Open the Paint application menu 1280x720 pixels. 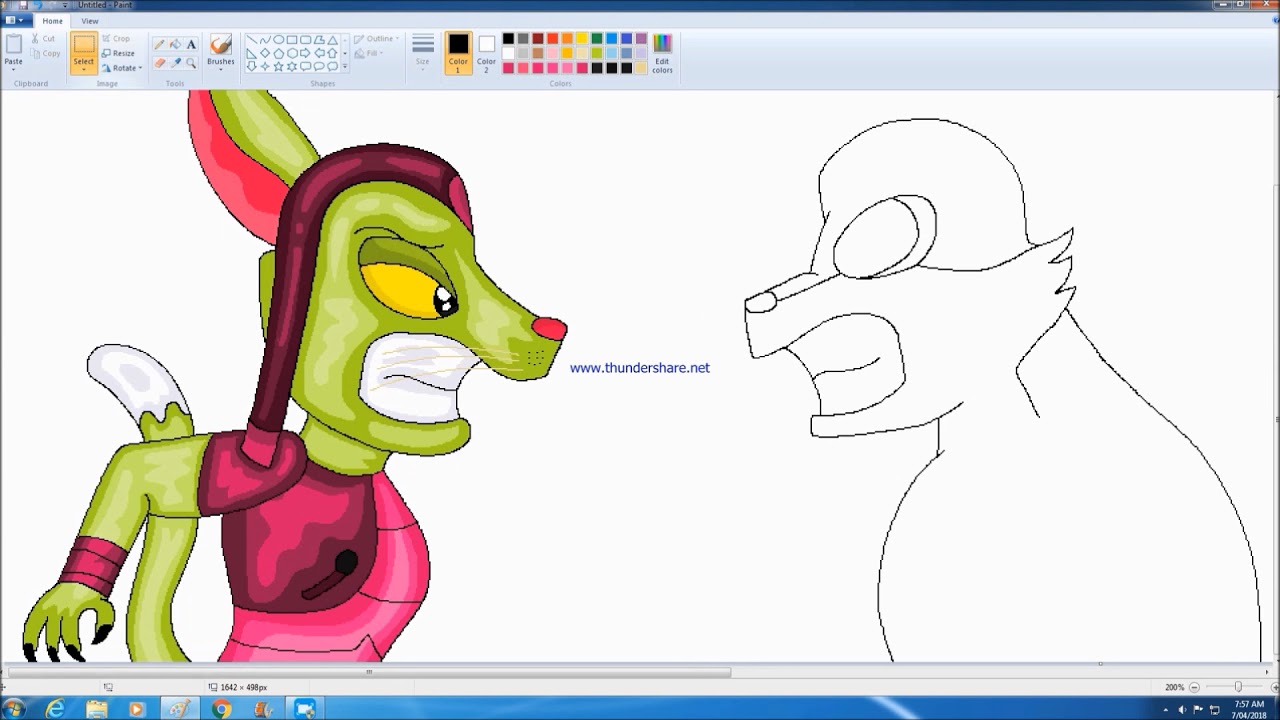(14, 20)
